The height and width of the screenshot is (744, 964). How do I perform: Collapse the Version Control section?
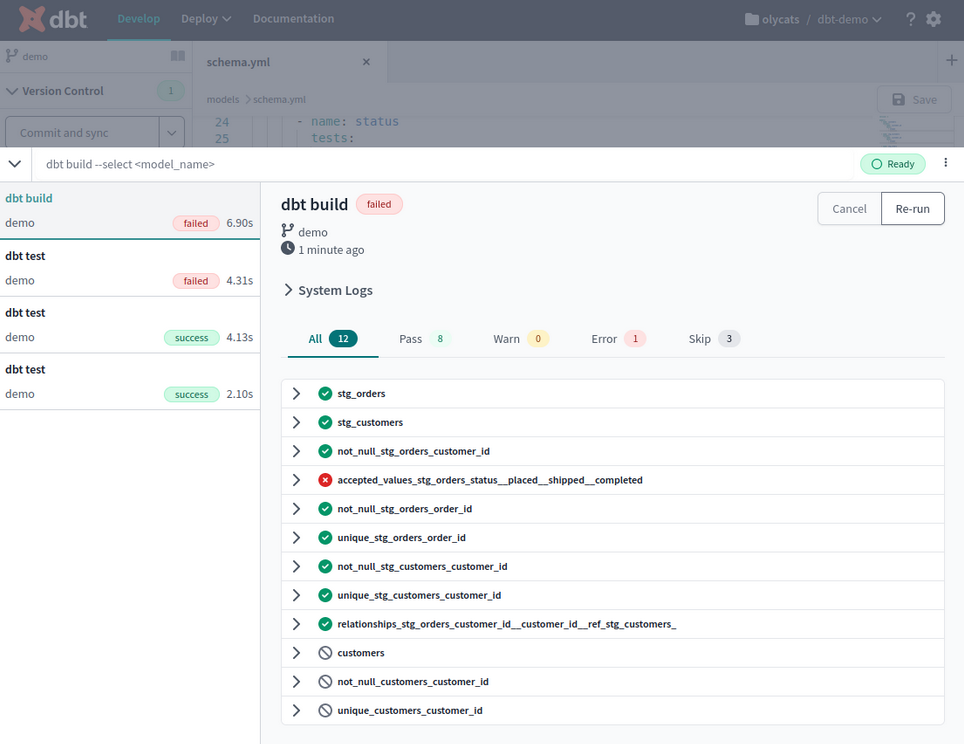click(12, 91)
